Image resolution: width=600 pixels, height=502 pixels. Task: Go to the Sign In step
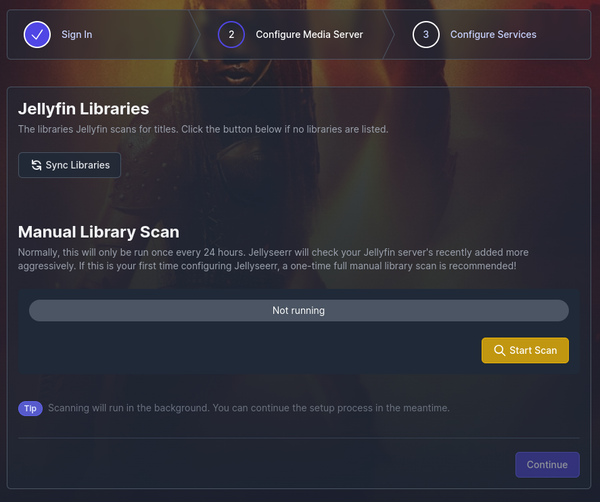[77, 35]
